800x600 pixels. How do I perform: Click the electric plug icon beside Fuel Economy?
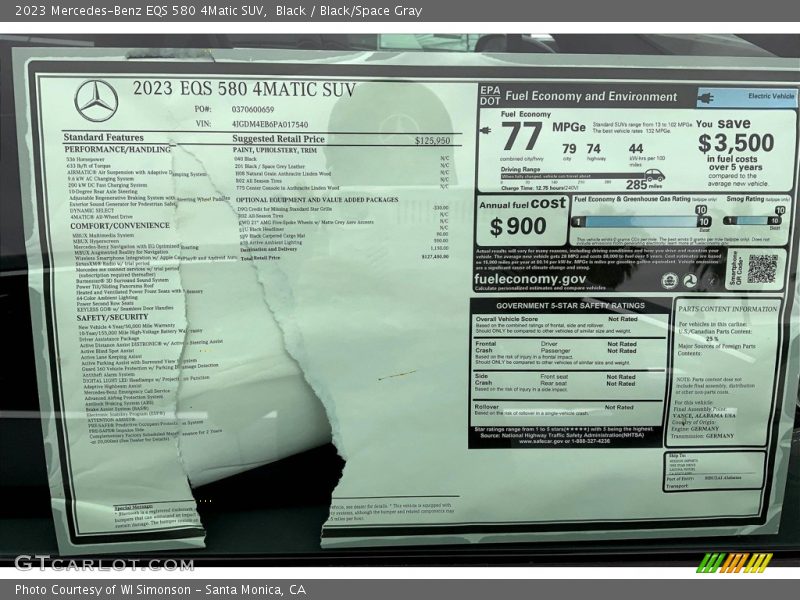coord(486,131)
